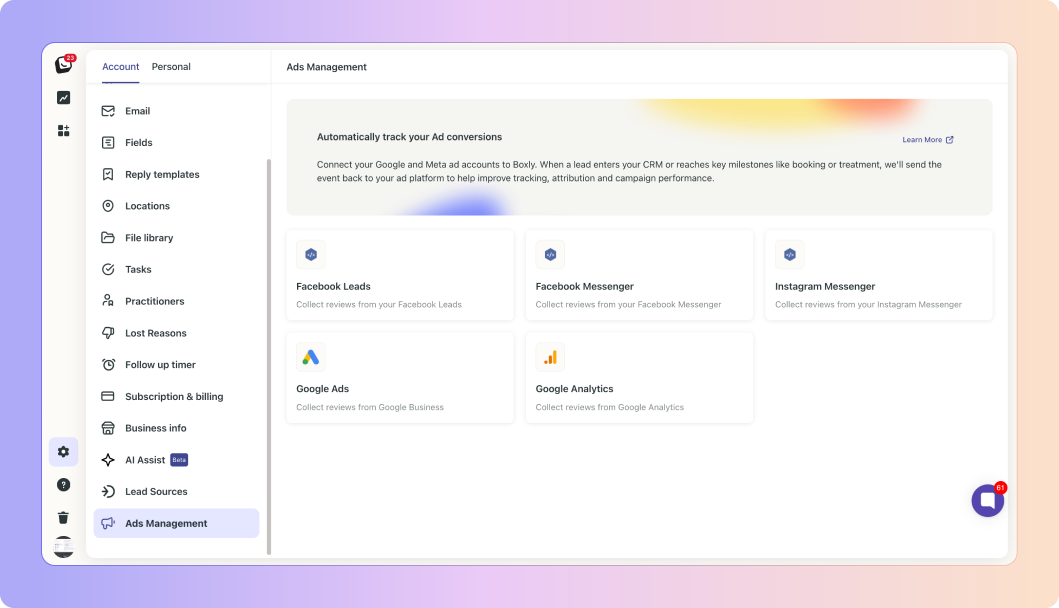Click 'Collect reviews from Google Business' text

369,407
